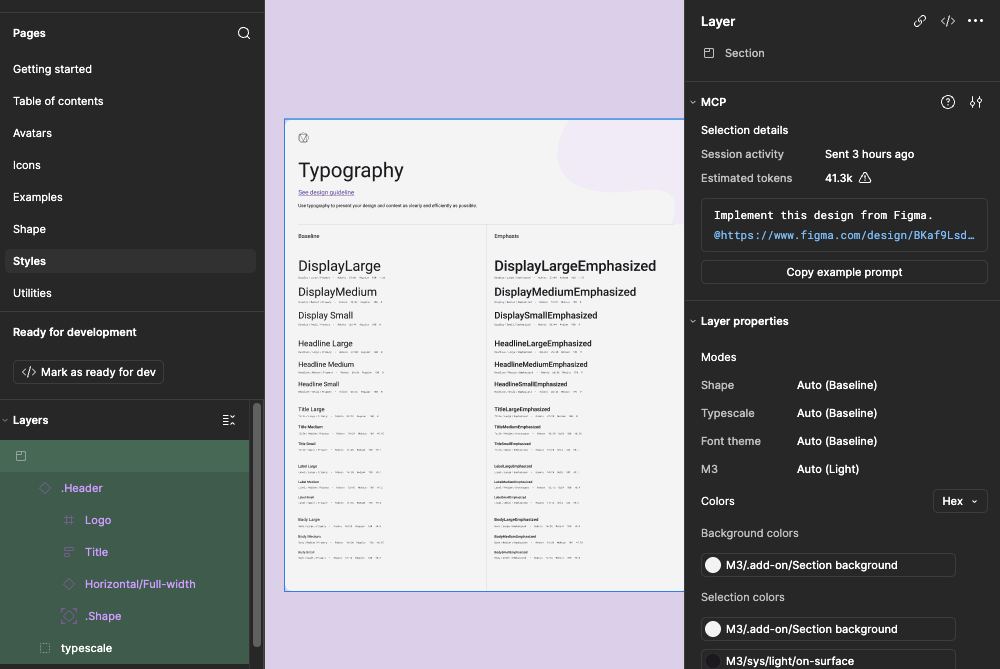Click the Font theme Auto (Baseline) value
Image resolution: width=1000 pixels, height=669 pixels.
point(837,441)
